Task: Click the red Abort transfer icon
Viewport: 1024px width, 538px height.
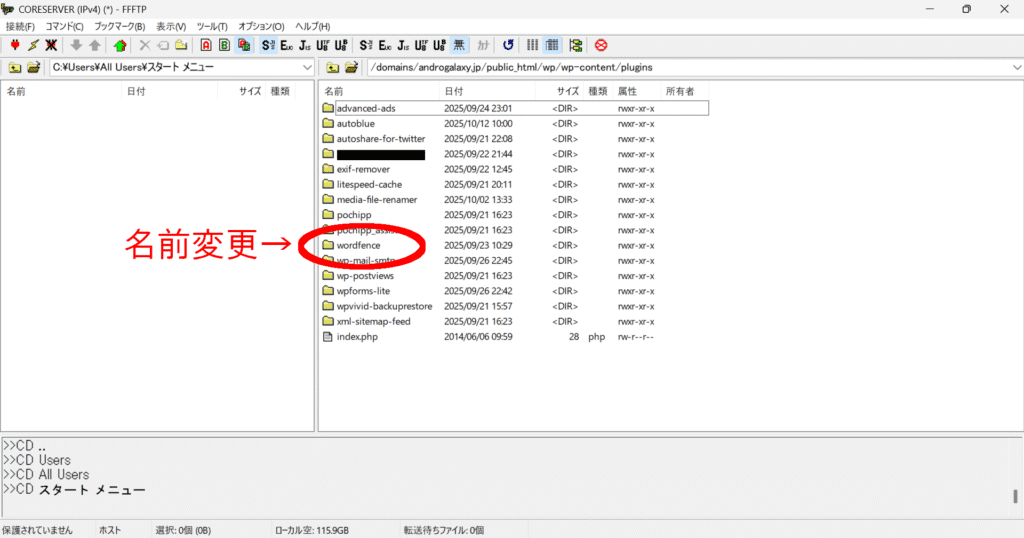Action: (x=601, y=45)
